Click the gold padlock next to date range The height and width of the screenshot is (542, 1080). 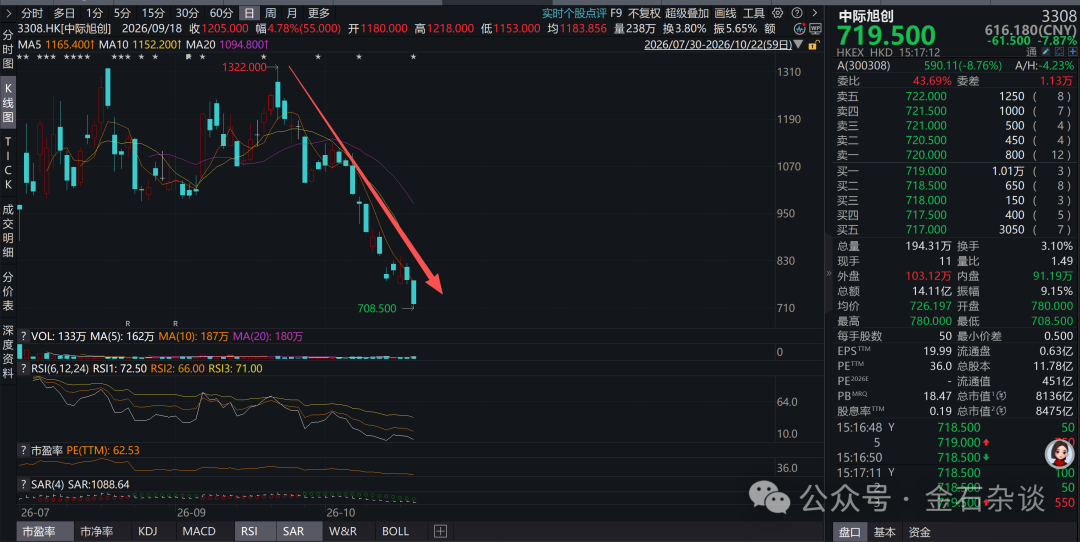pyautogui.click(x=813, y=45)
